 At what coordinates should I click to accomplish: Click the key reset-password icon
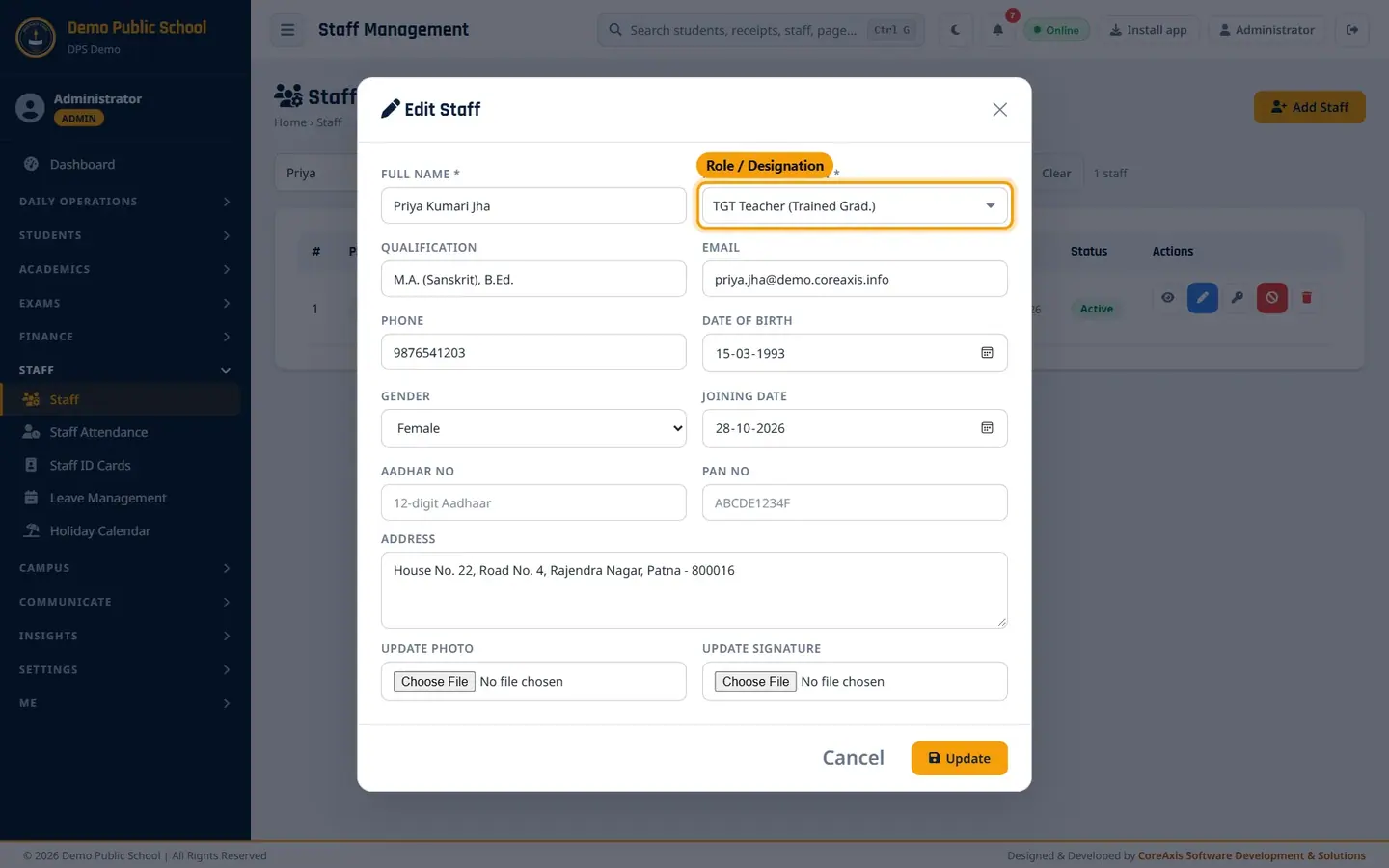pyautogui.click(x=1238, y=298)
